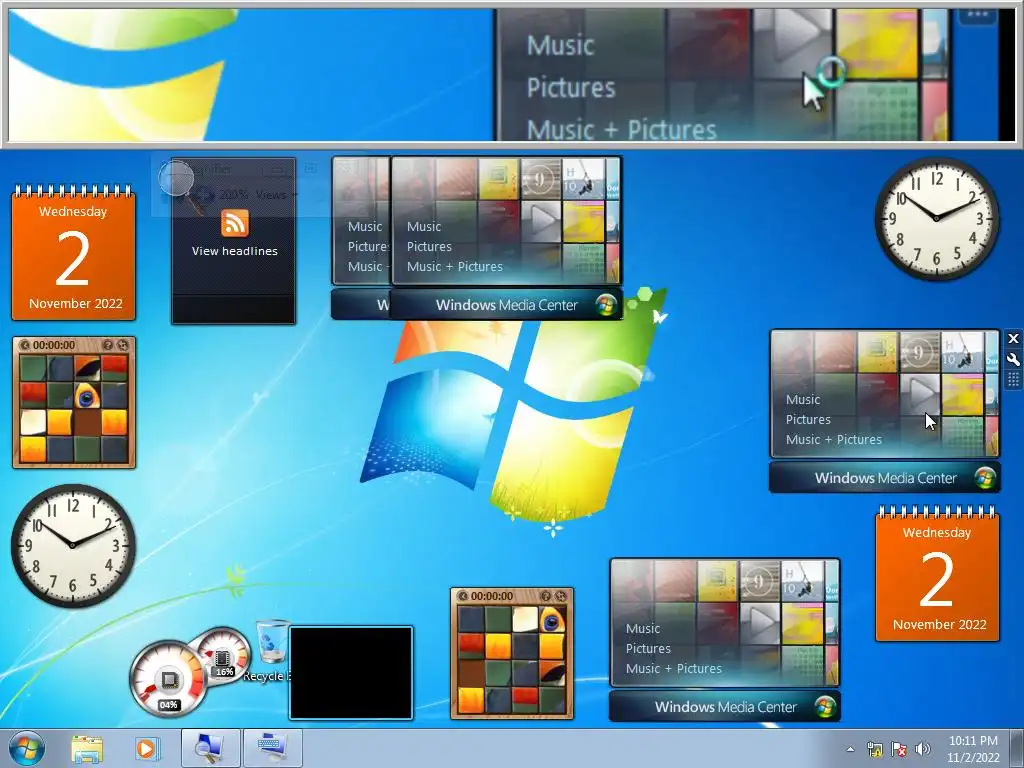Solve/shuffle icon on puzzle under calendar
Screen dimensions: 1024x768
pyautogui.click(x=121, y=345)
